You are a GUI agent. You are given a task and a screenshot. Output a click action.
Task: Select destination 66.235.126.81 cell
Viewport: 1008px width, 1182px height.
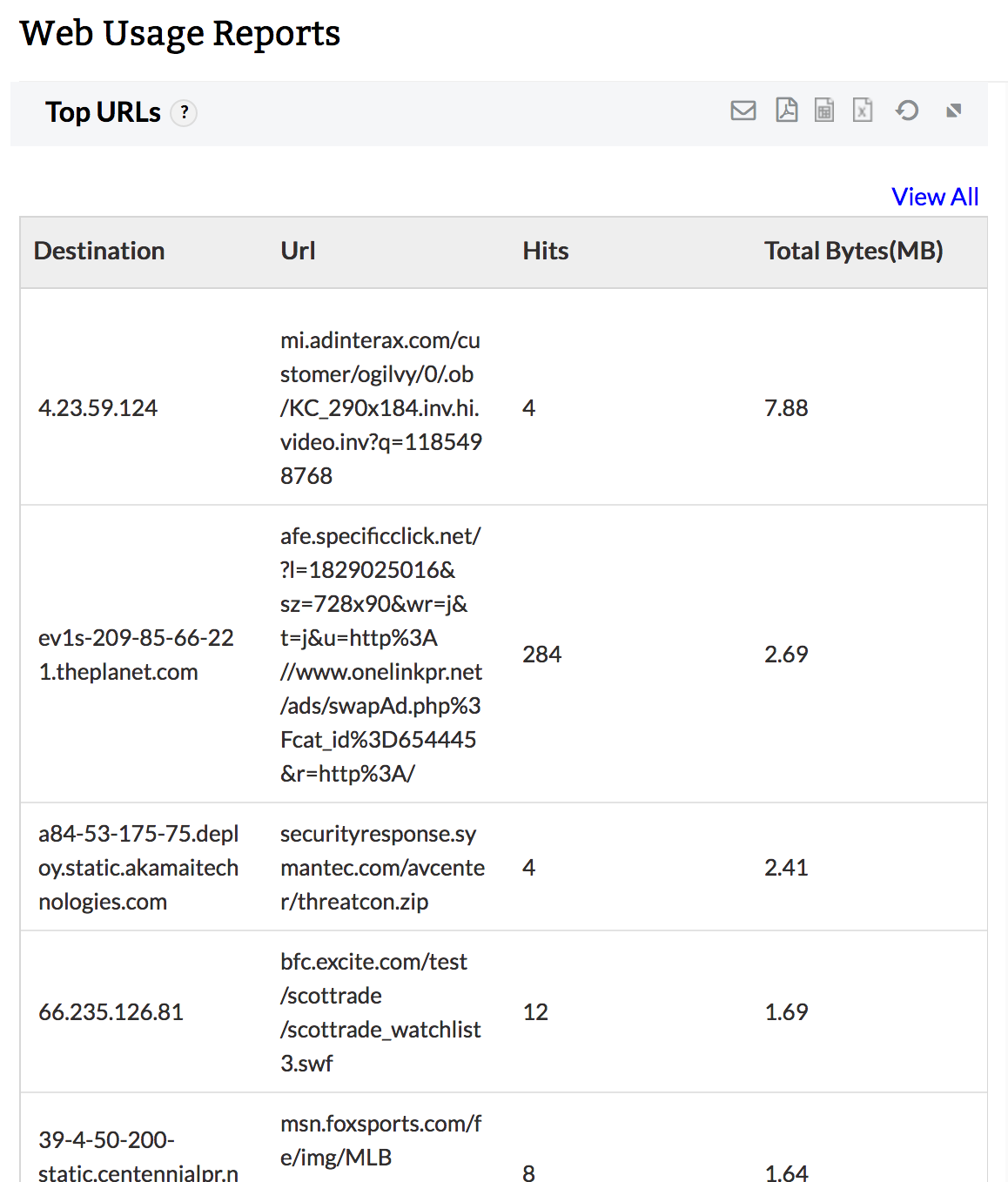111,1012
